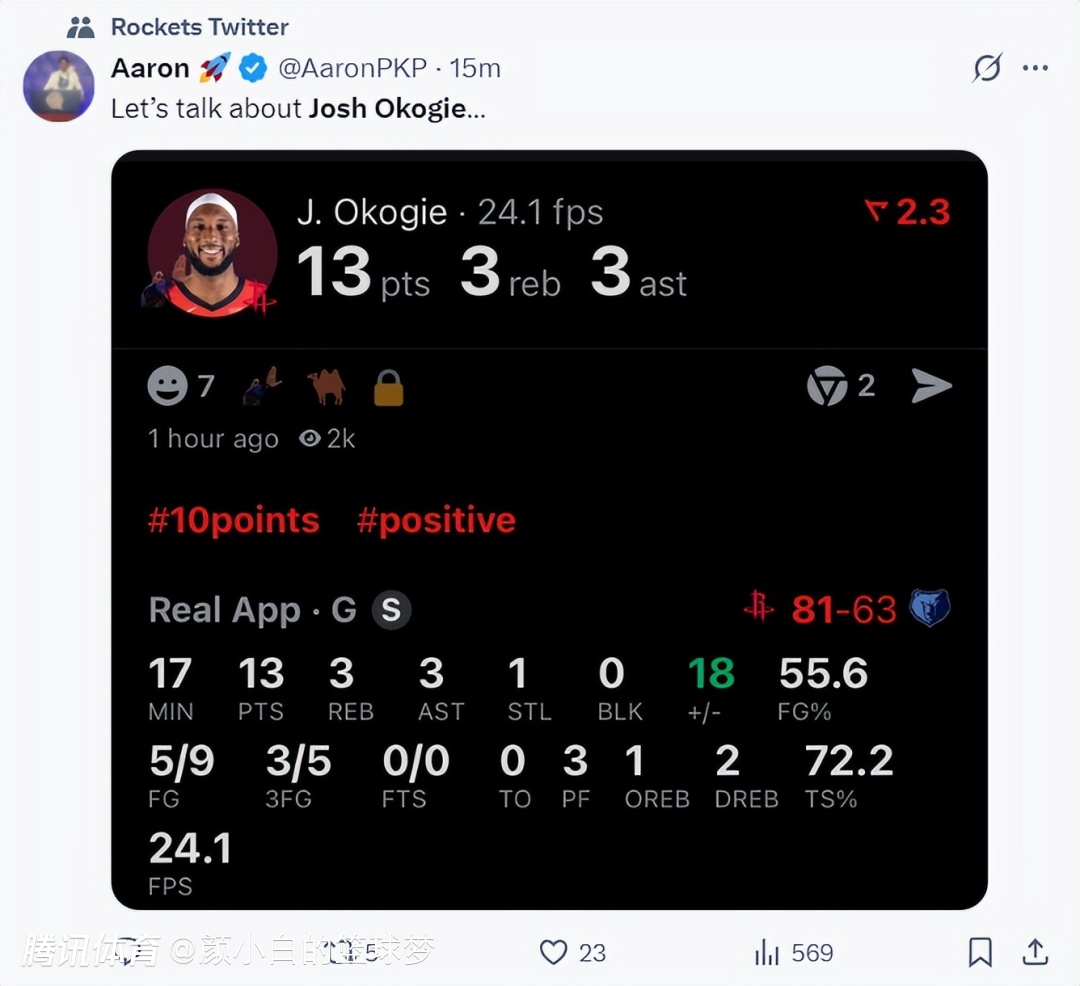Click the paper plane send icon

pyautogui.click(x=931, y=386)
